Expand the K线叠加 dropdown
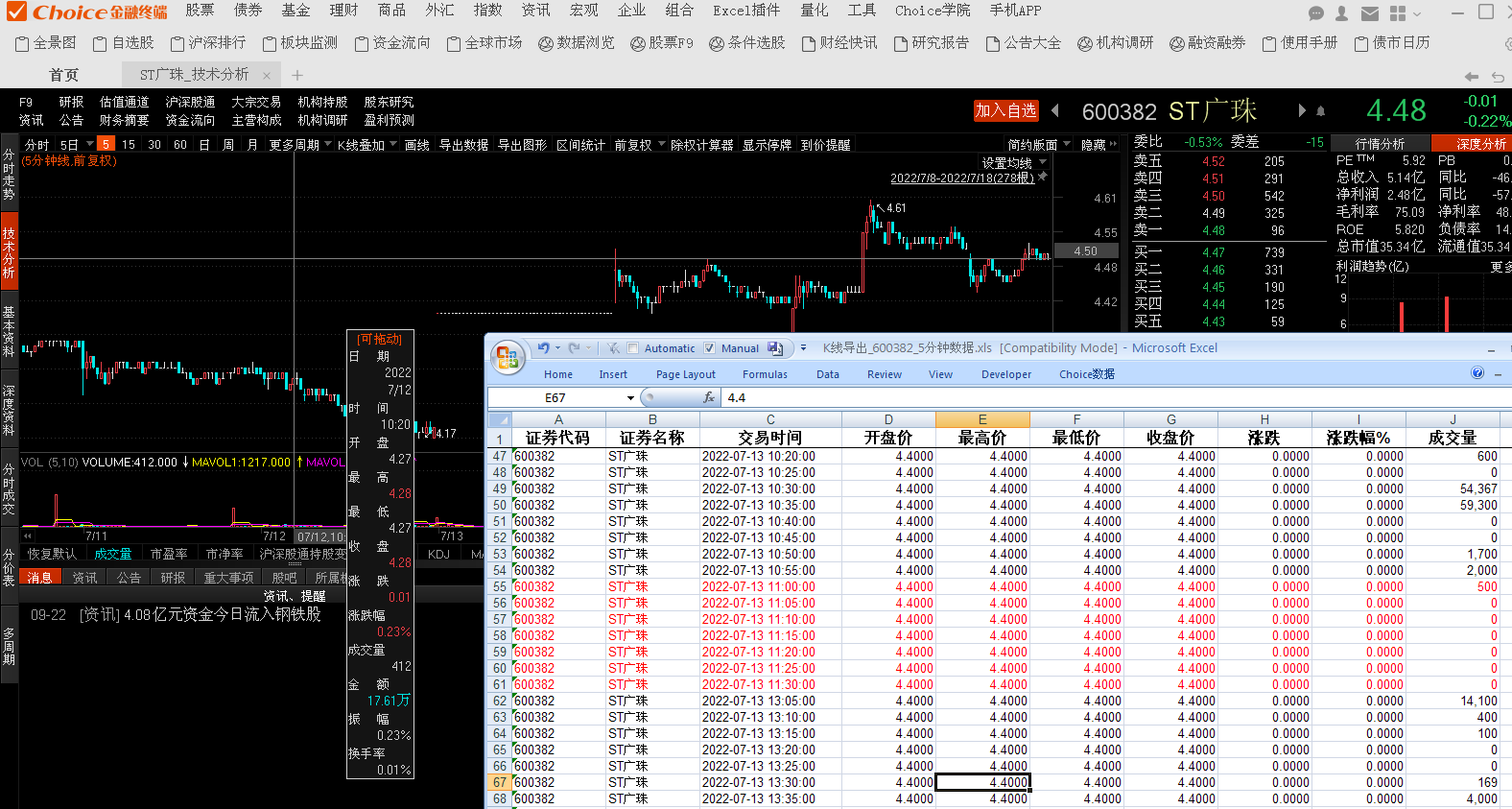Image resolution: width=1512 pixels, height=809 pixels. 393,144
